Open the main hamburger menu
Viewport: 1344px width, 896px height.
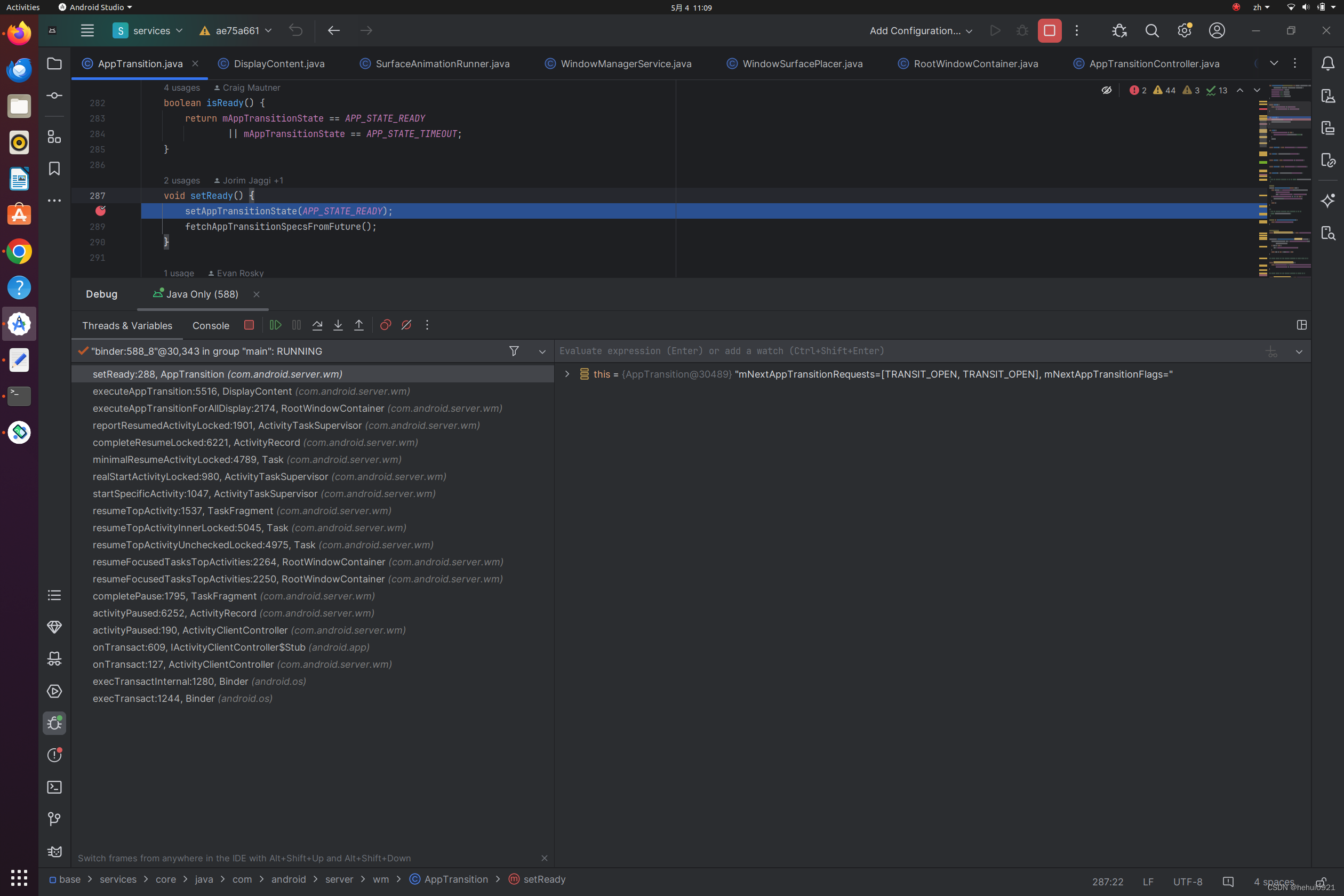pos(87,30)
